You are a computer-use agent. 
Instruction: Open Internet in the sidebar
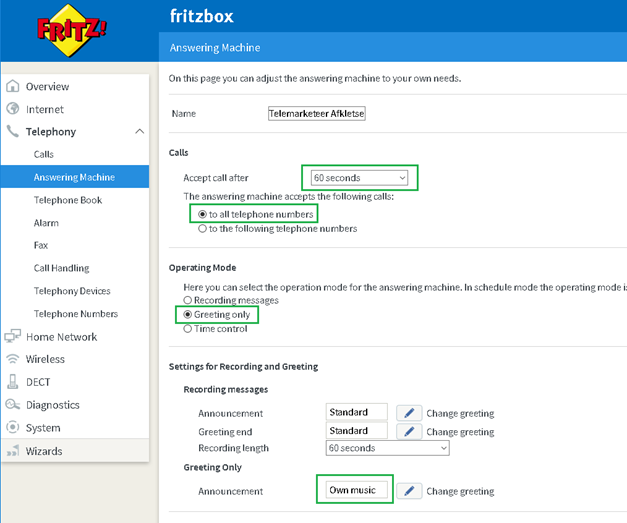pyautogui.click(x=44, y=109)
